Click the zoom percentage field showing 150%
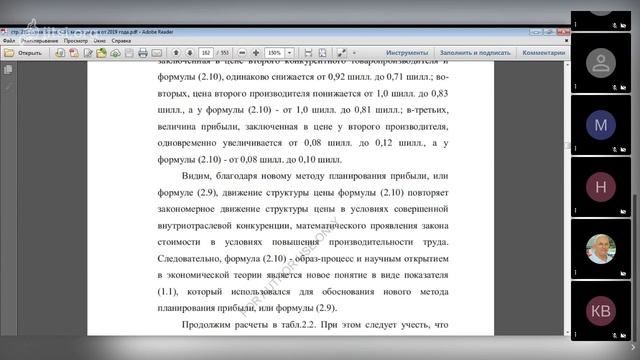640x360 pixels. pos(275,53)
